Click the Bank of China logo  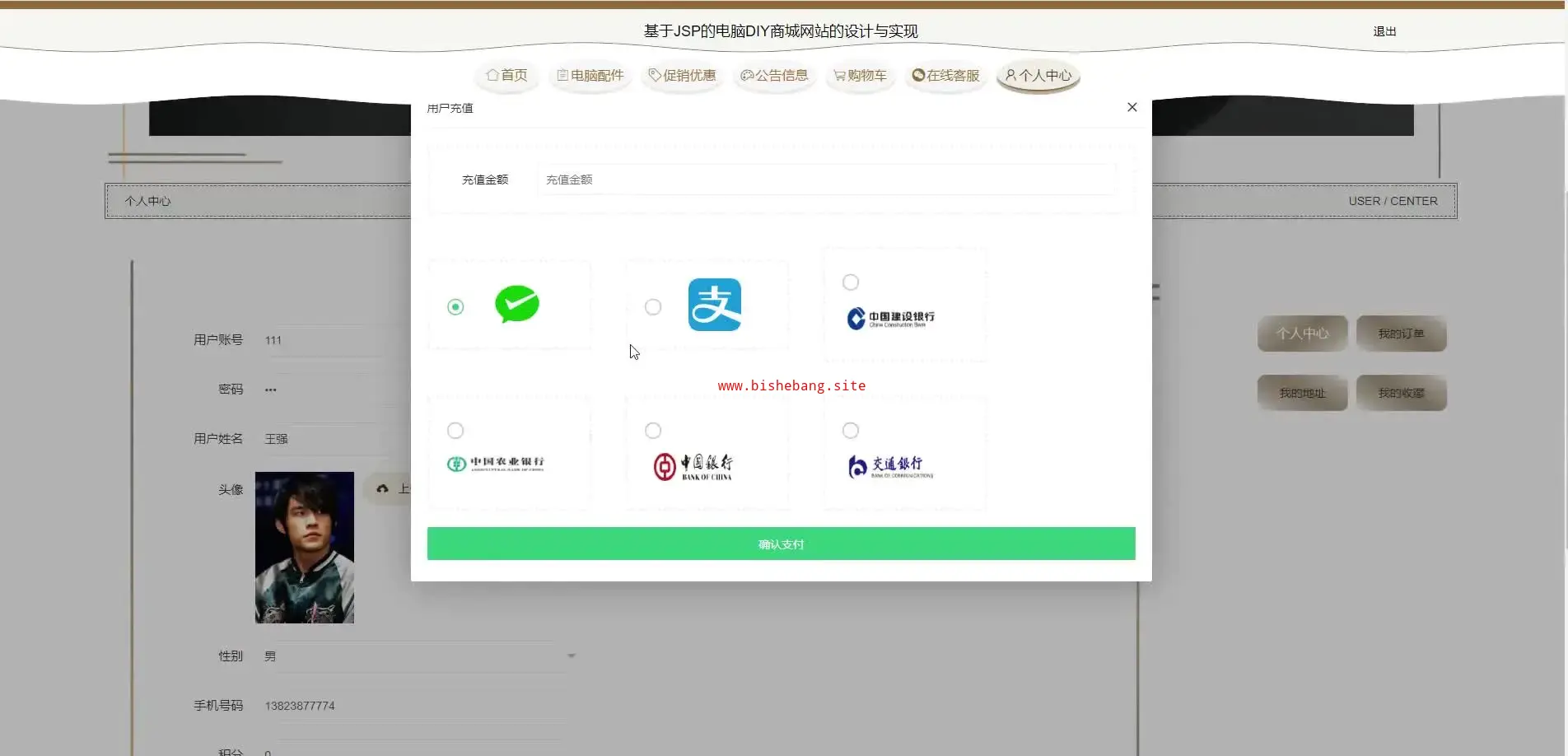point(693,467)
